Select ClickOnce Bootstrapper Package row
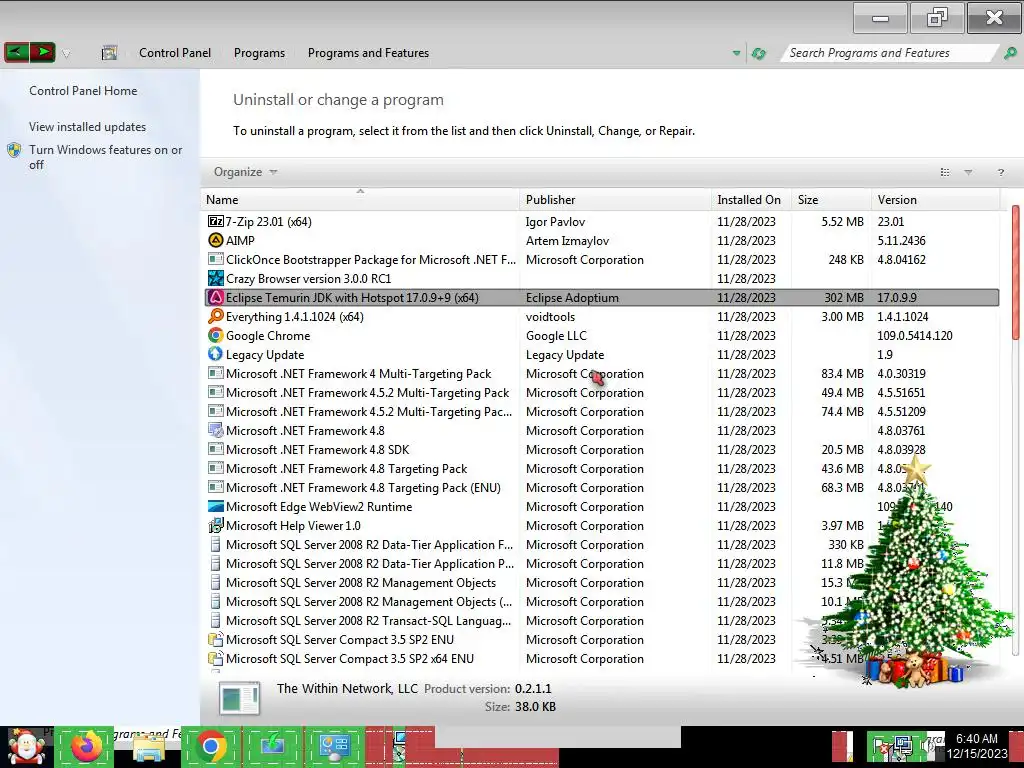The image size is (1024, 768). pos(601,259)
